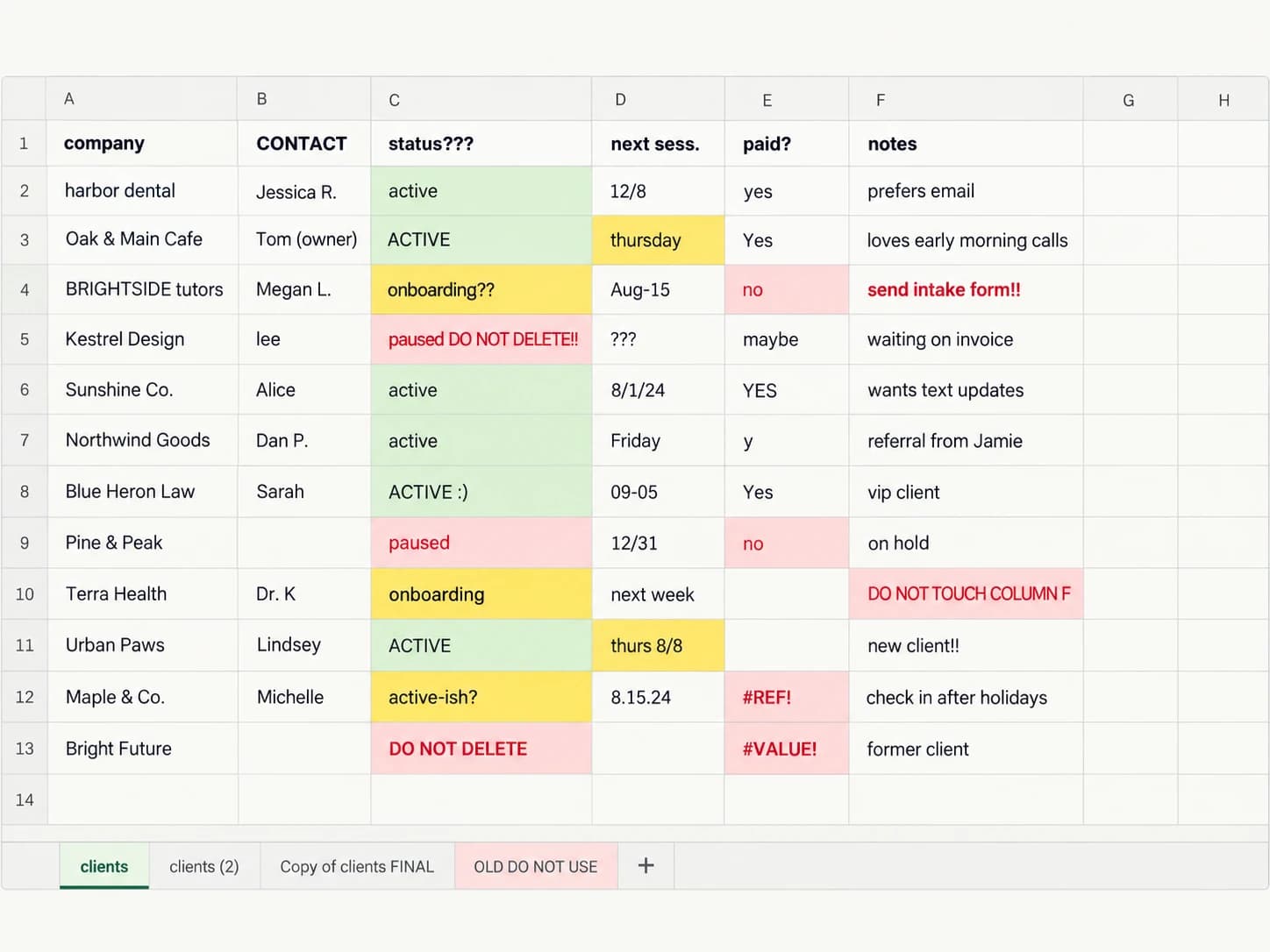Select column F header

pos(966,99)
